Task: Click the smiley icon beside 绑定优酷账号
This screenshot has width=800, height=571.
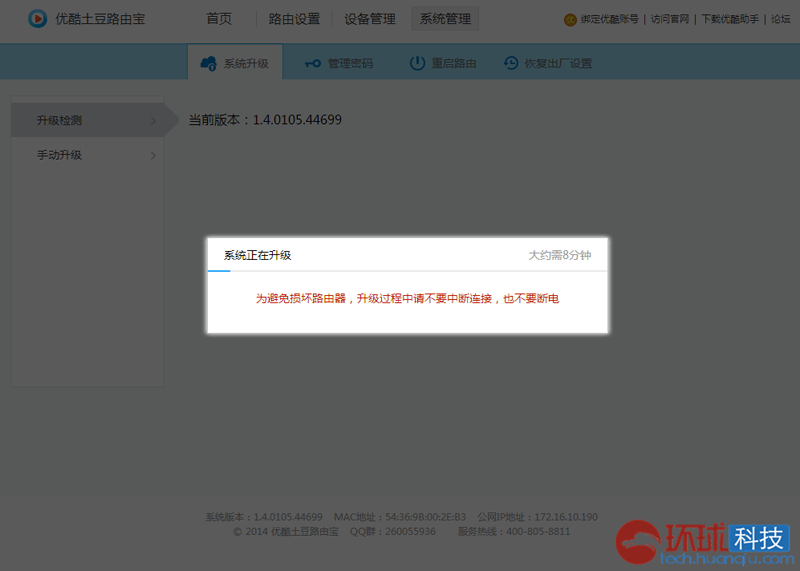Action: pyautogui.click(x=570, y=19)
